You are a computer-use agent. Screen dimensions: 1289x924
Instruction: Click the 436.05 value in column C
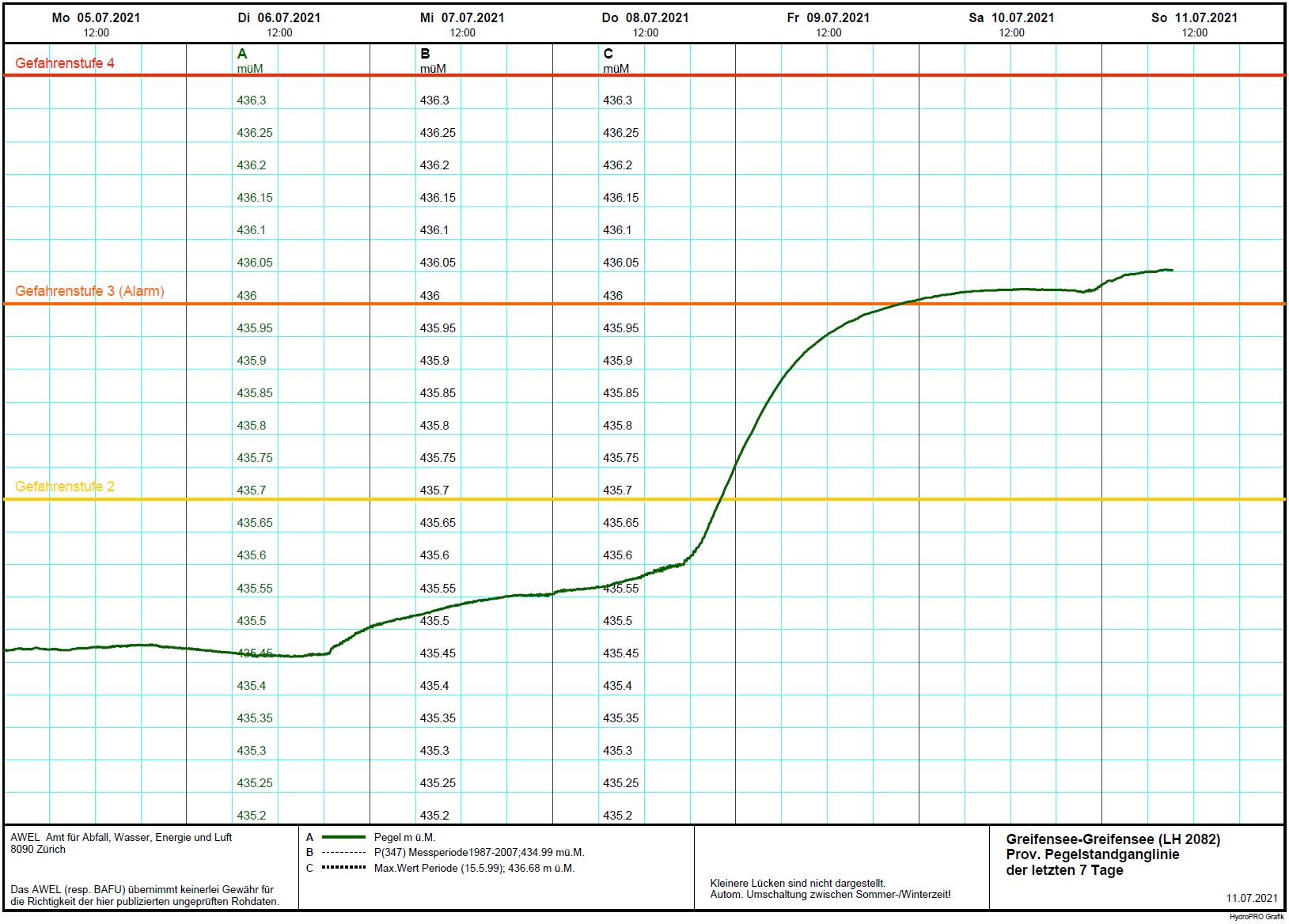[x=621, y=263]
